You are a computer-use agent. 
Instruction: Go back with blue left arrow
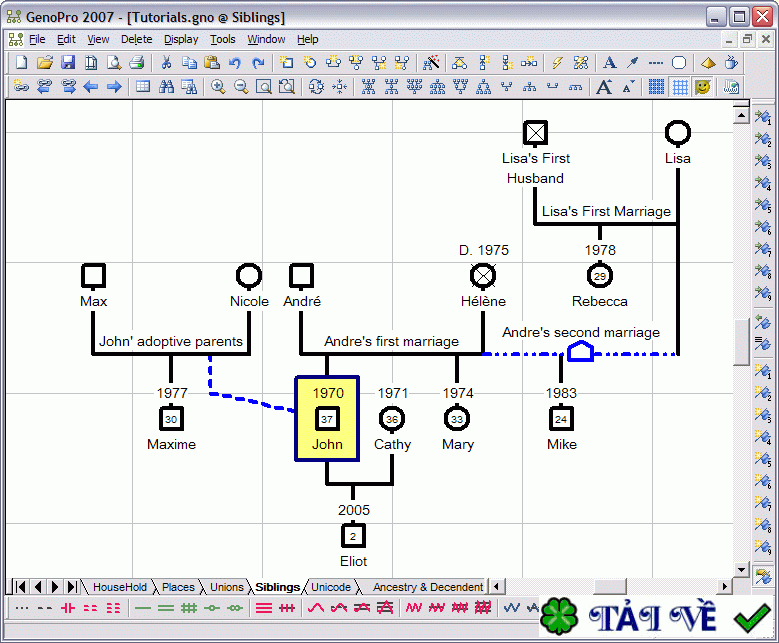coord(91,87)
